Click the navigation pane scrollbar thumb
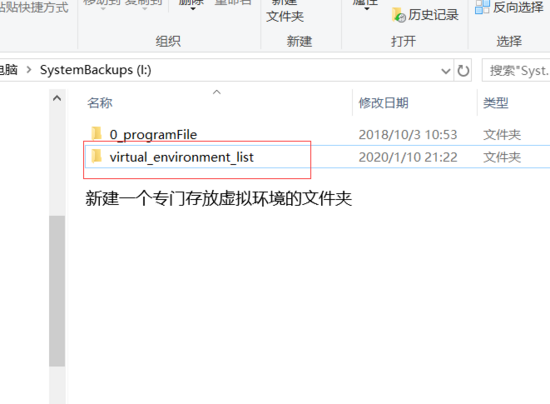The width and height of the screenshot is (550, 404). (x=57, y=291)
